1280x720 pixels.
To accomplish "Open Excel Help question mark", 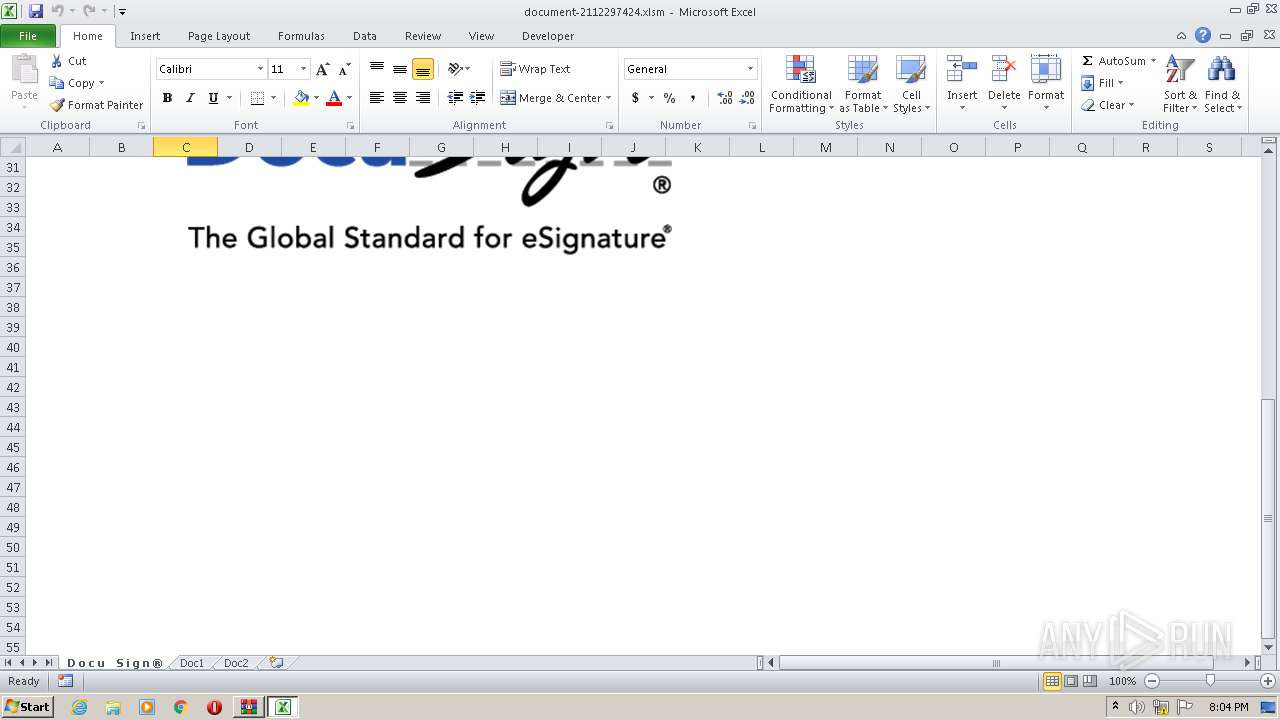I will click(1203, 35).
